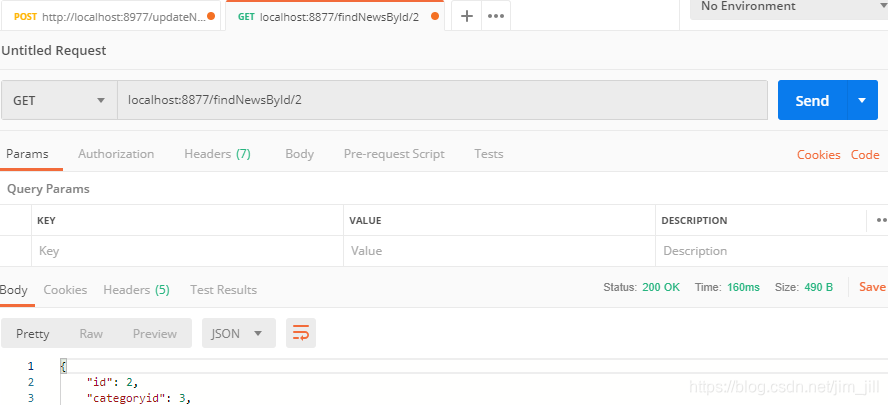This screenshot has width=888, height=405.
Task: Click the Send button
Action: 812,100
